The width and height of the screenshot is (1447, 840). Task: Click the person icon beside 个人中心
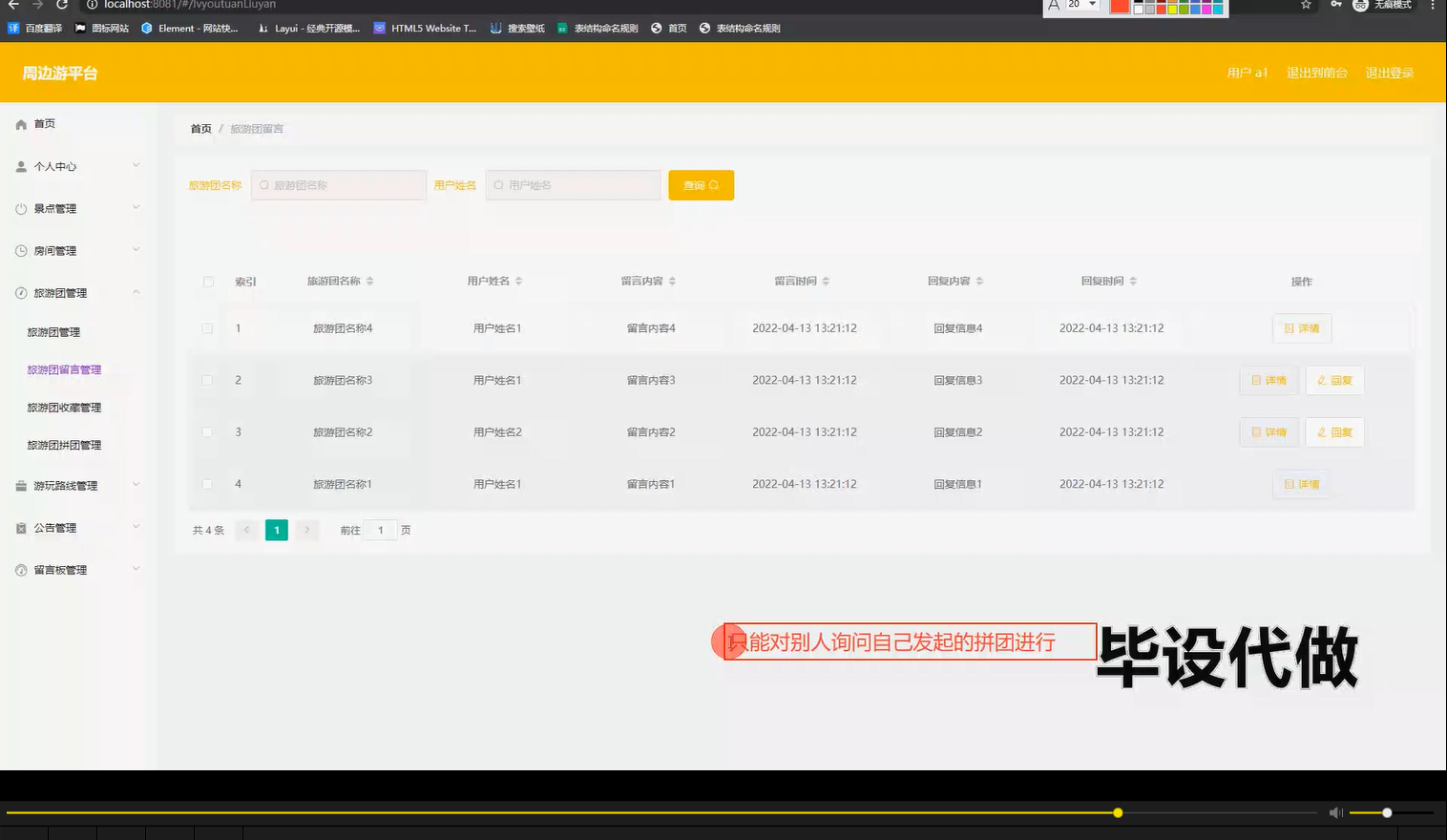pos(21,166)
